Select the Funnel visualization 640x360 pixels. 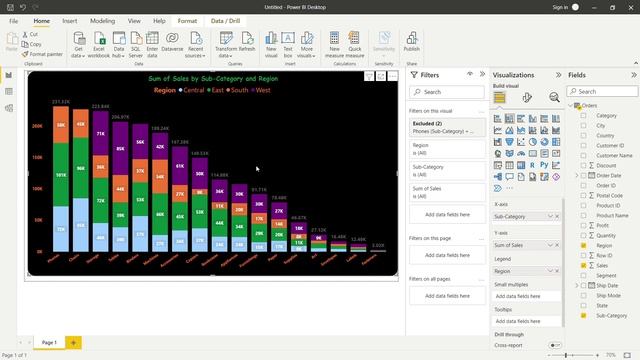[509, 142]
